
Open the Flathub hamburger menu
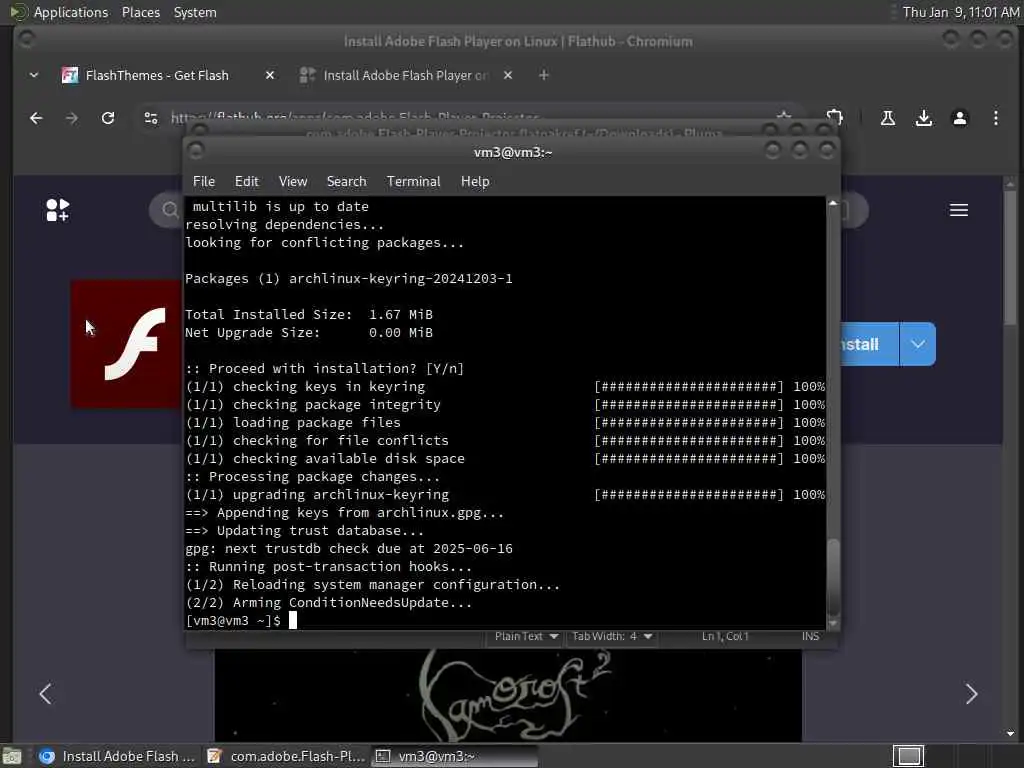(959, 210)
